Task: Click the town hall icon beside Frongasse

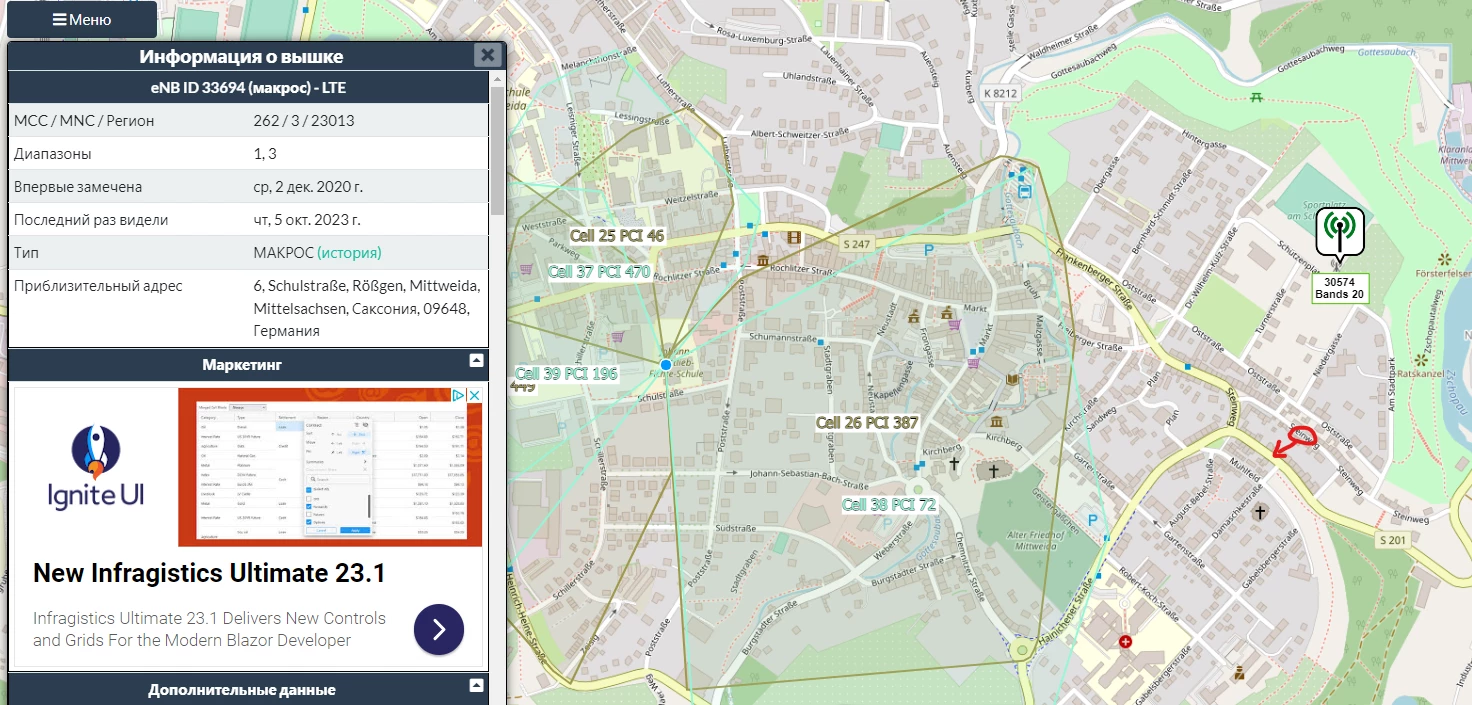Action: point(913,316)
